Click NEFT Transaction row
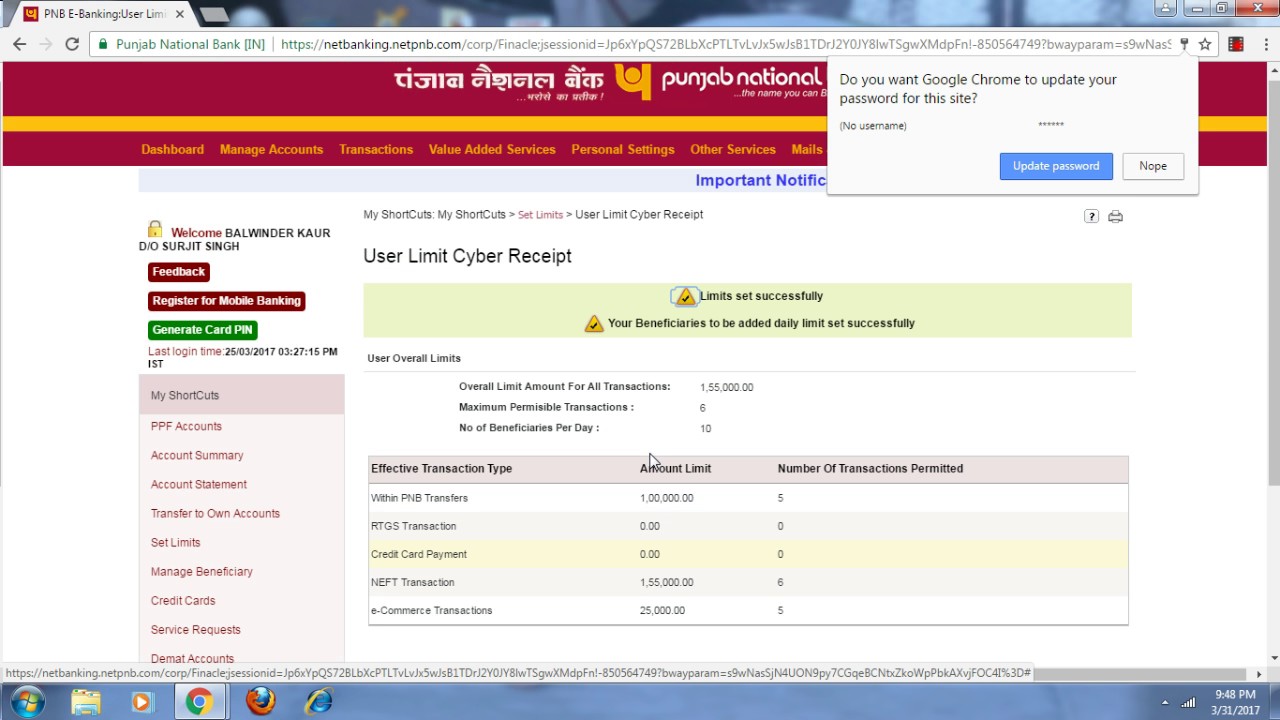 pyautogui.click(x=748, y=582)
